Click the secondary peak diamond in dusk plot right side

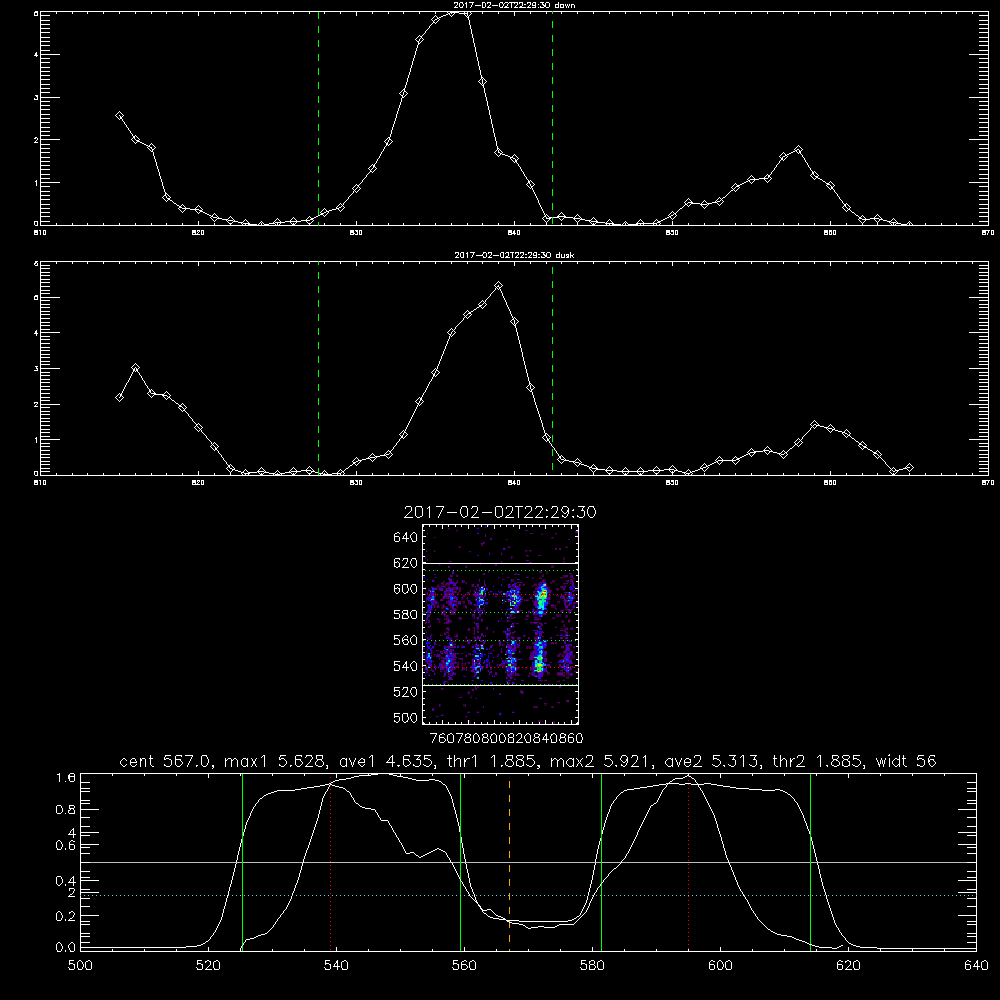814,425
